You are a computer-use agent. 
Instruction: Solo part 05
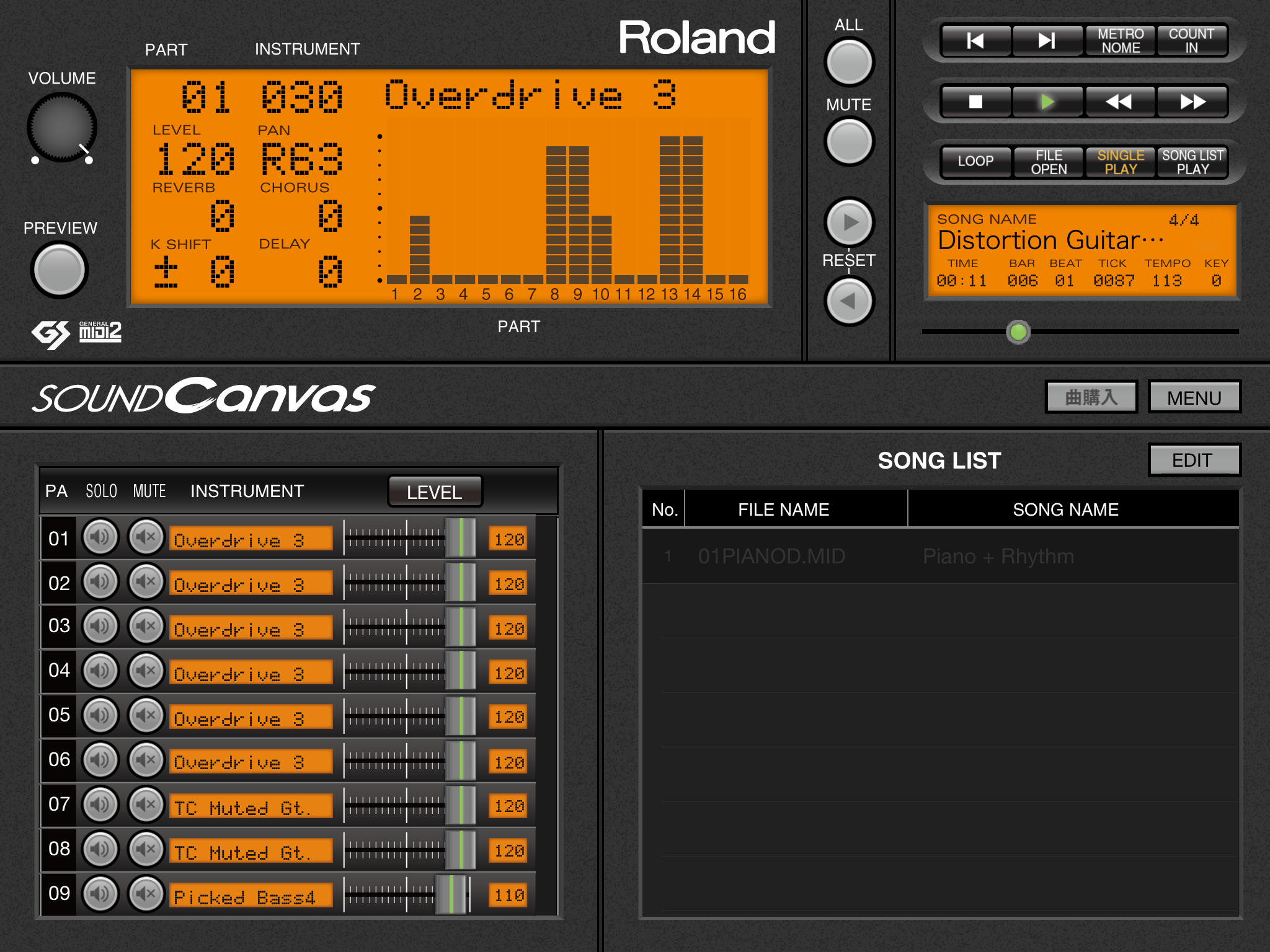(100, 716)
